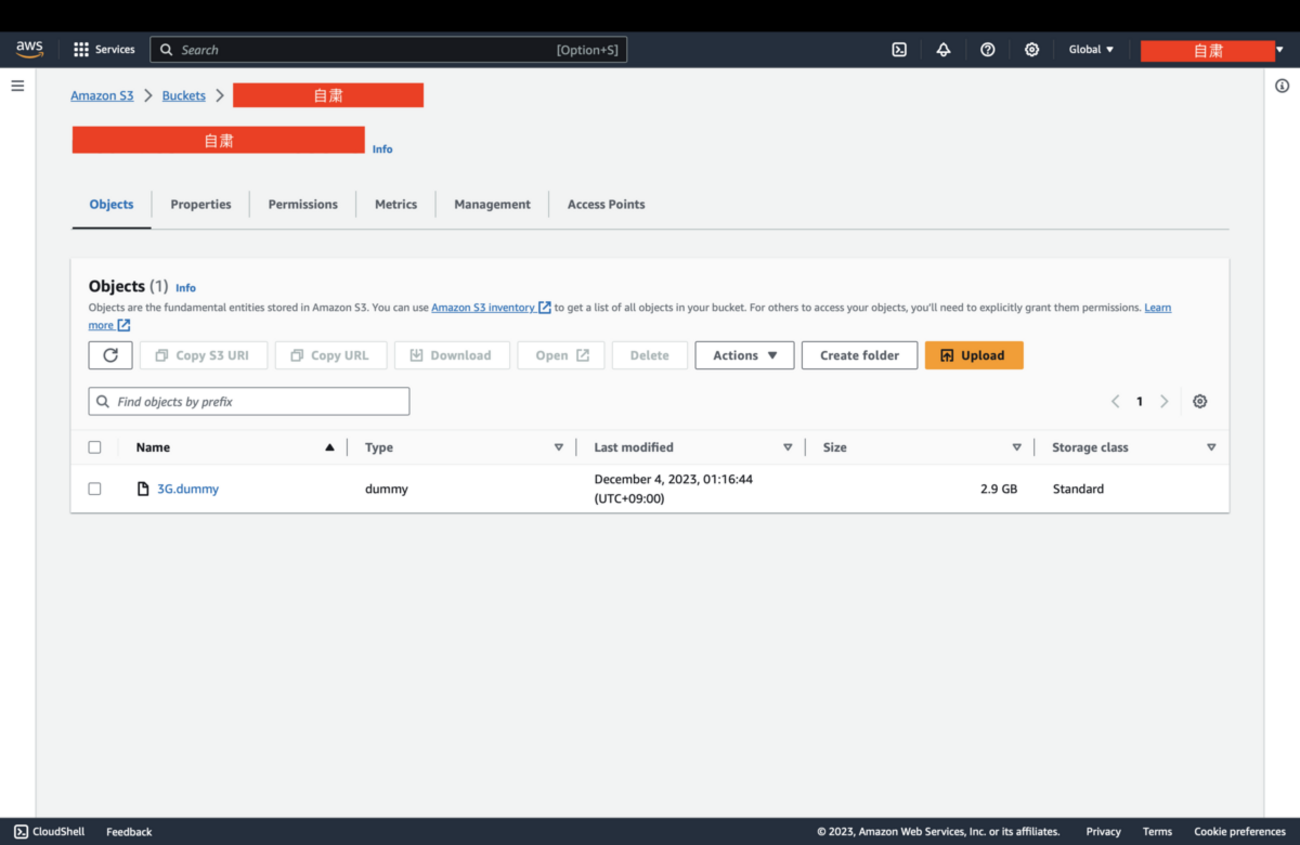This screenshot has width=1300, height=845.
Task: Open the Feedback link in the footer
Action: tap(129, 832)
